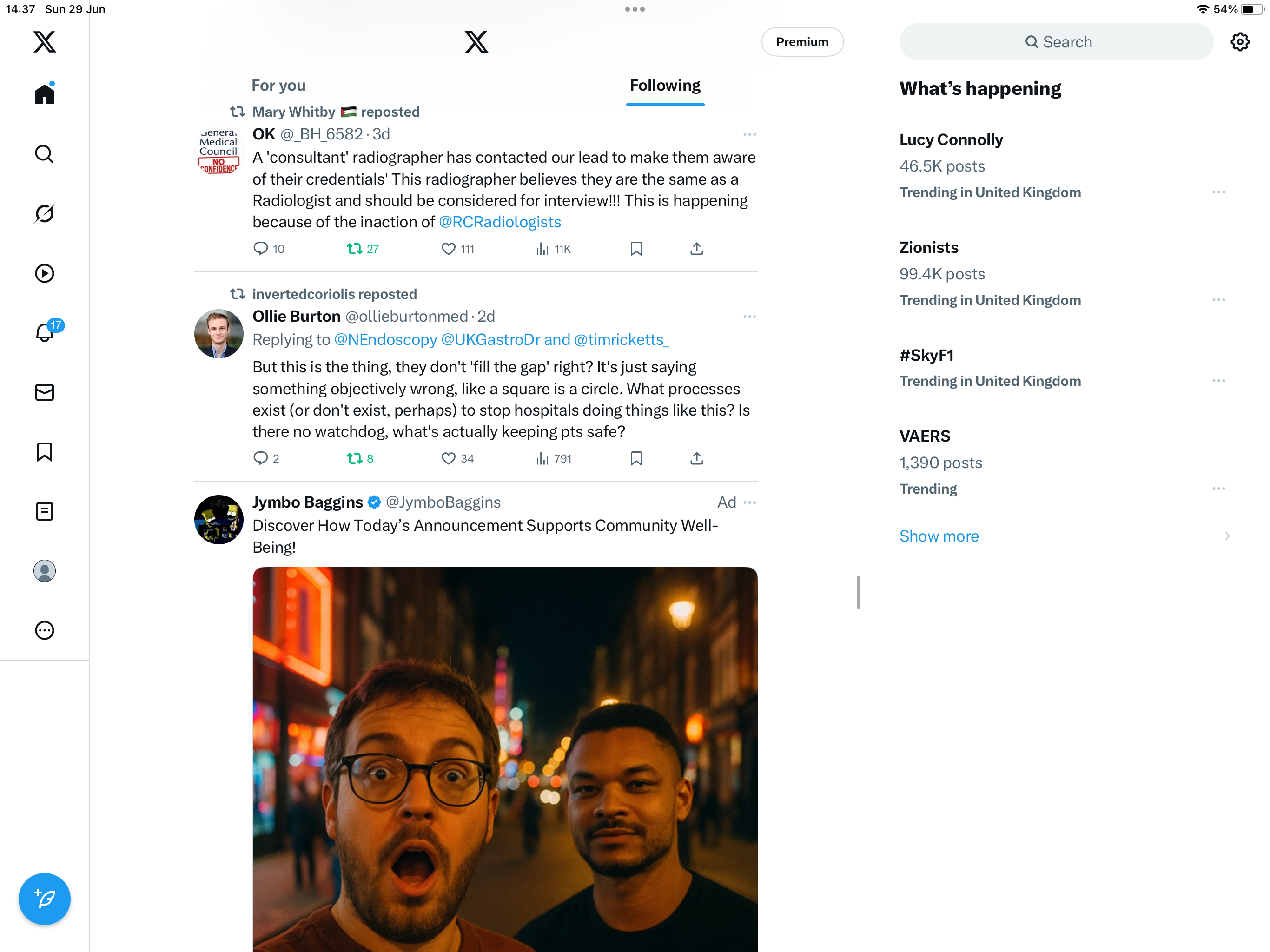The image size is (1270, 952).
Task: Share Ollie Burton's post
Action: point(696,458)
